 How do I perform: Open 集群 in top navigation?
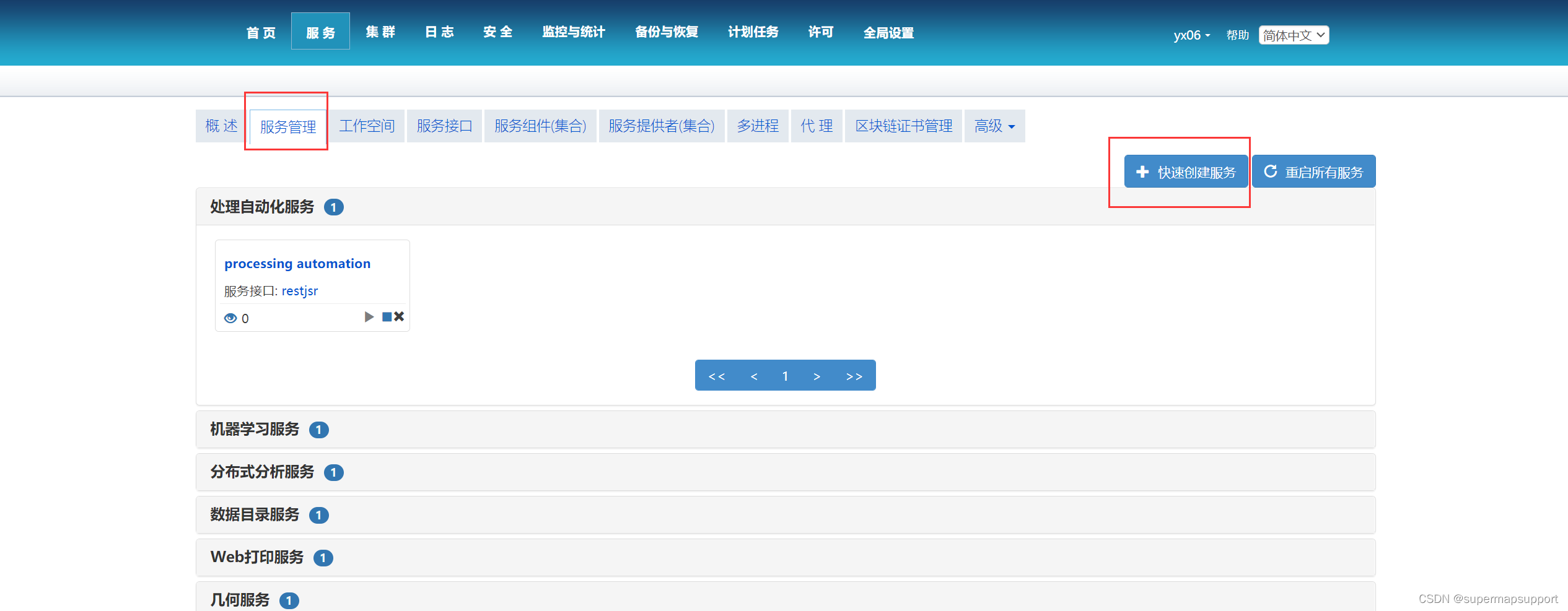(380, 32)
